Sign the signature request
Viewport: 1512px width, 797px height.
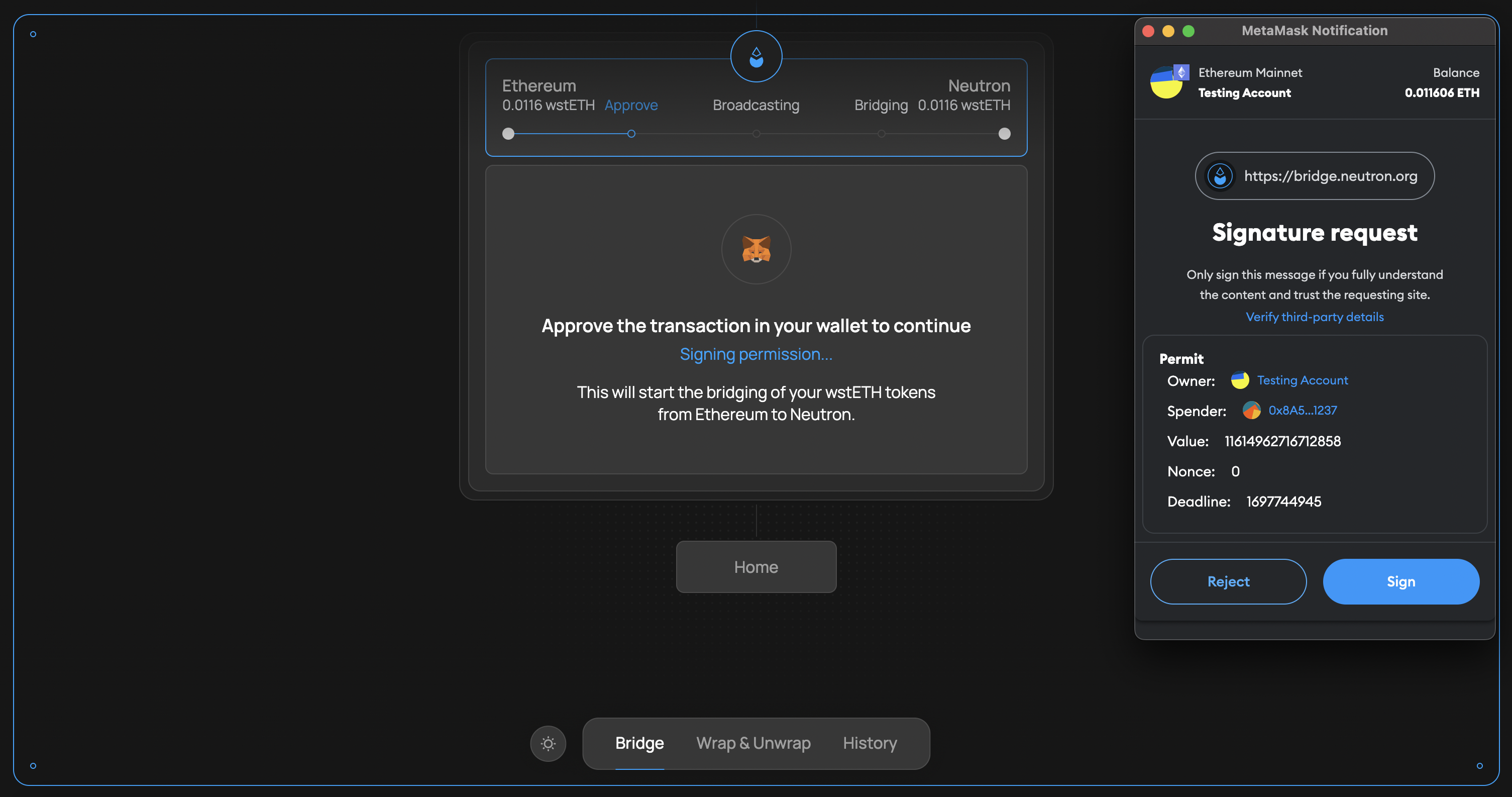[x=1400, y=581]
